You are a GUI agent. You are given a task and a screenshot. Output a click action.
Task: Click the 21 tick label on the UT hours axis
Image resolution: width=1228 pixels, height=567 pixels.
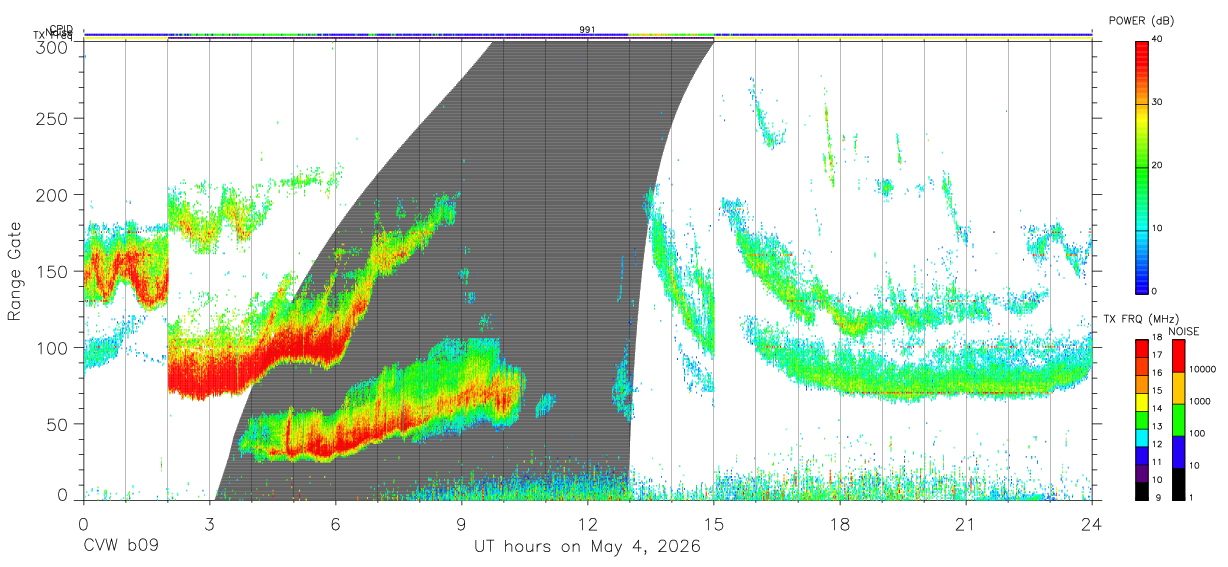966,523
